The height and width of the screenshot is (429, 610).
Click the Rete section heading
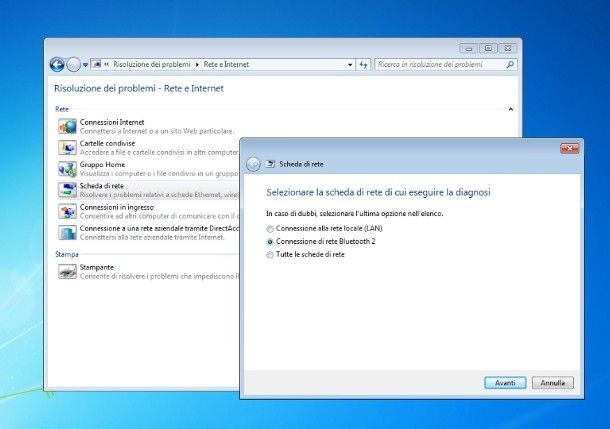point(62,109)
